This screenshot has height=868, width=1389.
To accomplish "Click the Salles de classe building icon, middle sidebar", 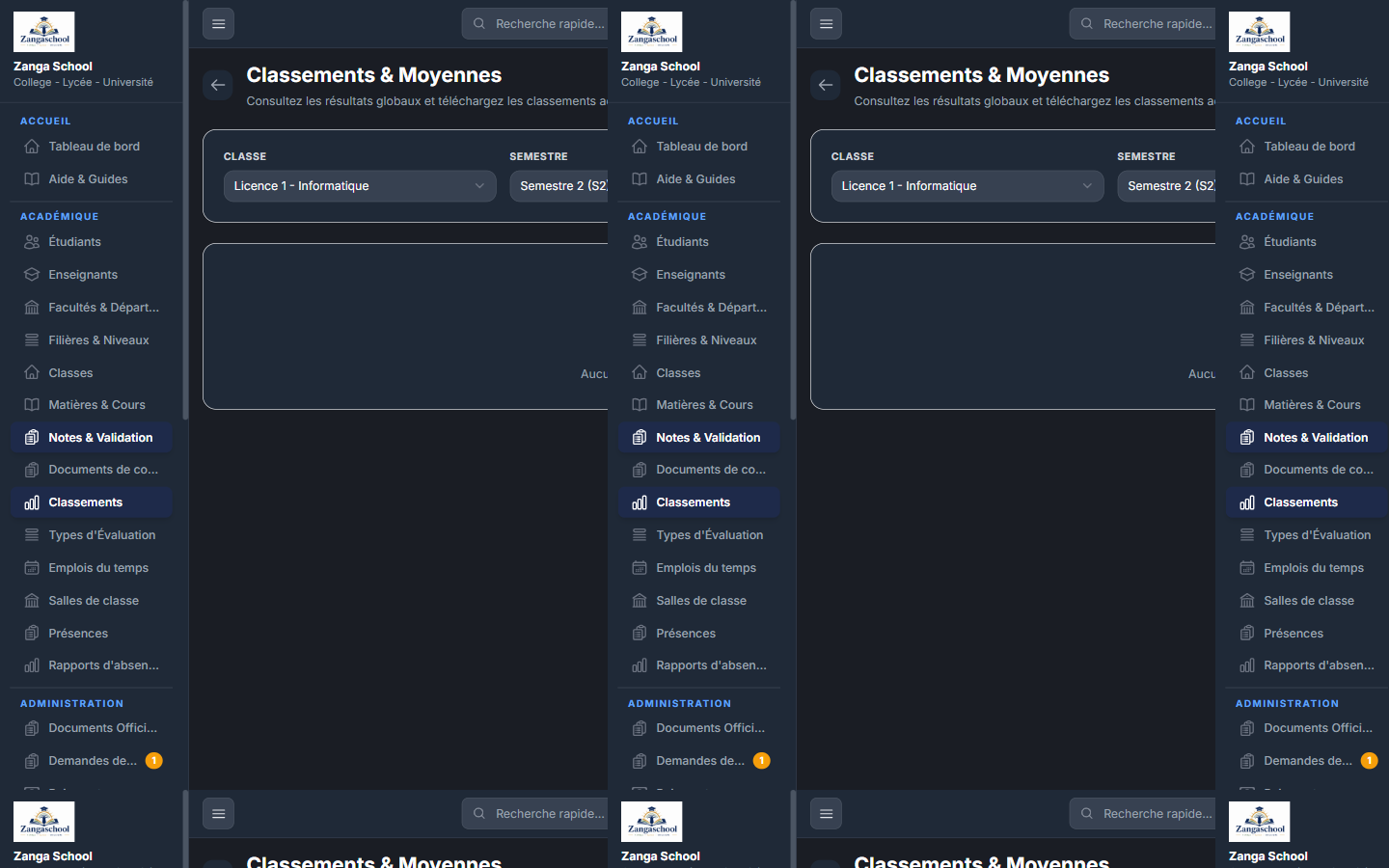I will pos(640,601).
